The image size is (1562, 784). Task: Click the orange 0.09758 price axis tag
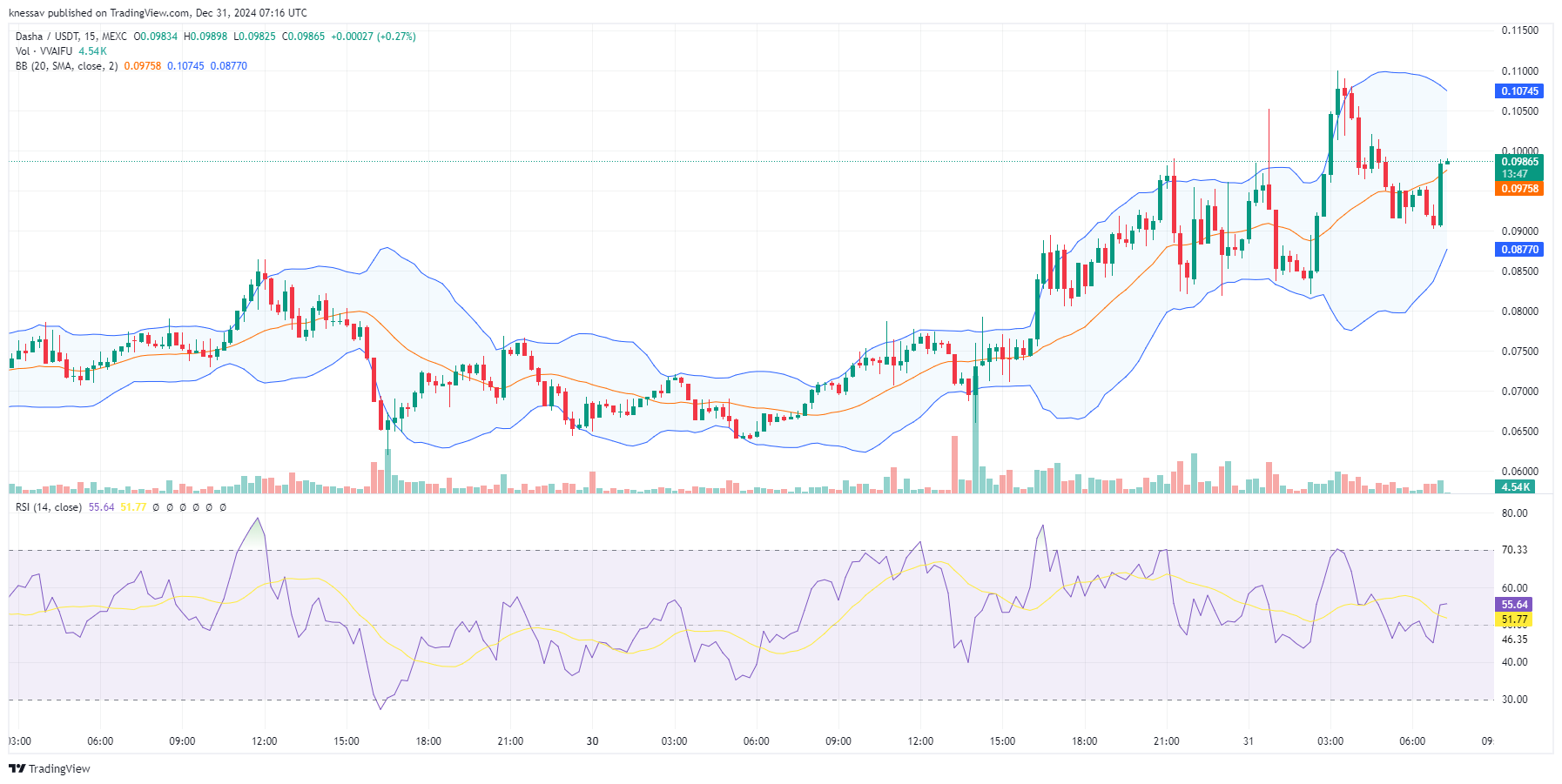(1519, 189)
